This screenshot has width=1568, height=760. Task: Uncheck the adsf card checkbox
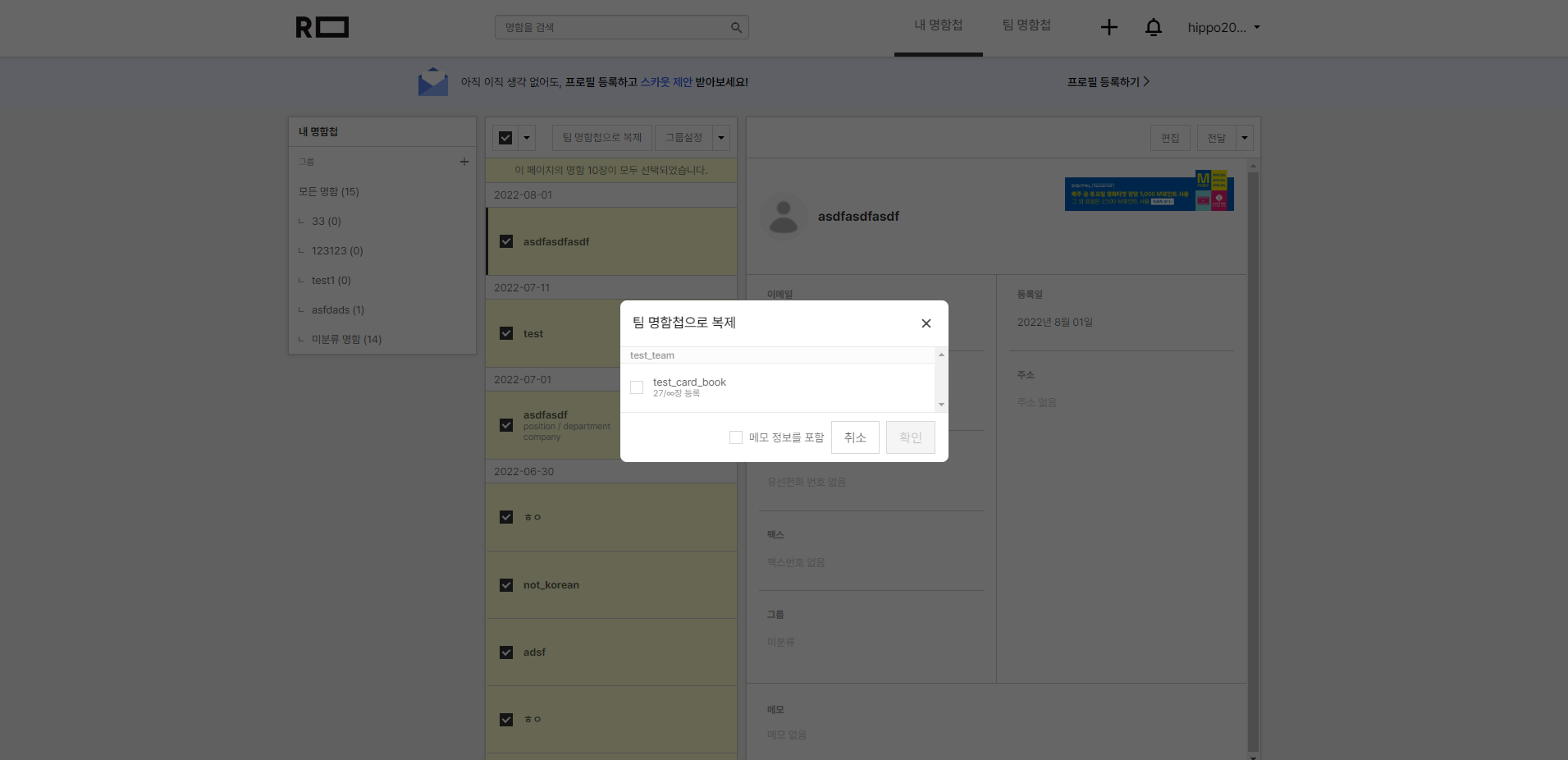pos(506,652)
